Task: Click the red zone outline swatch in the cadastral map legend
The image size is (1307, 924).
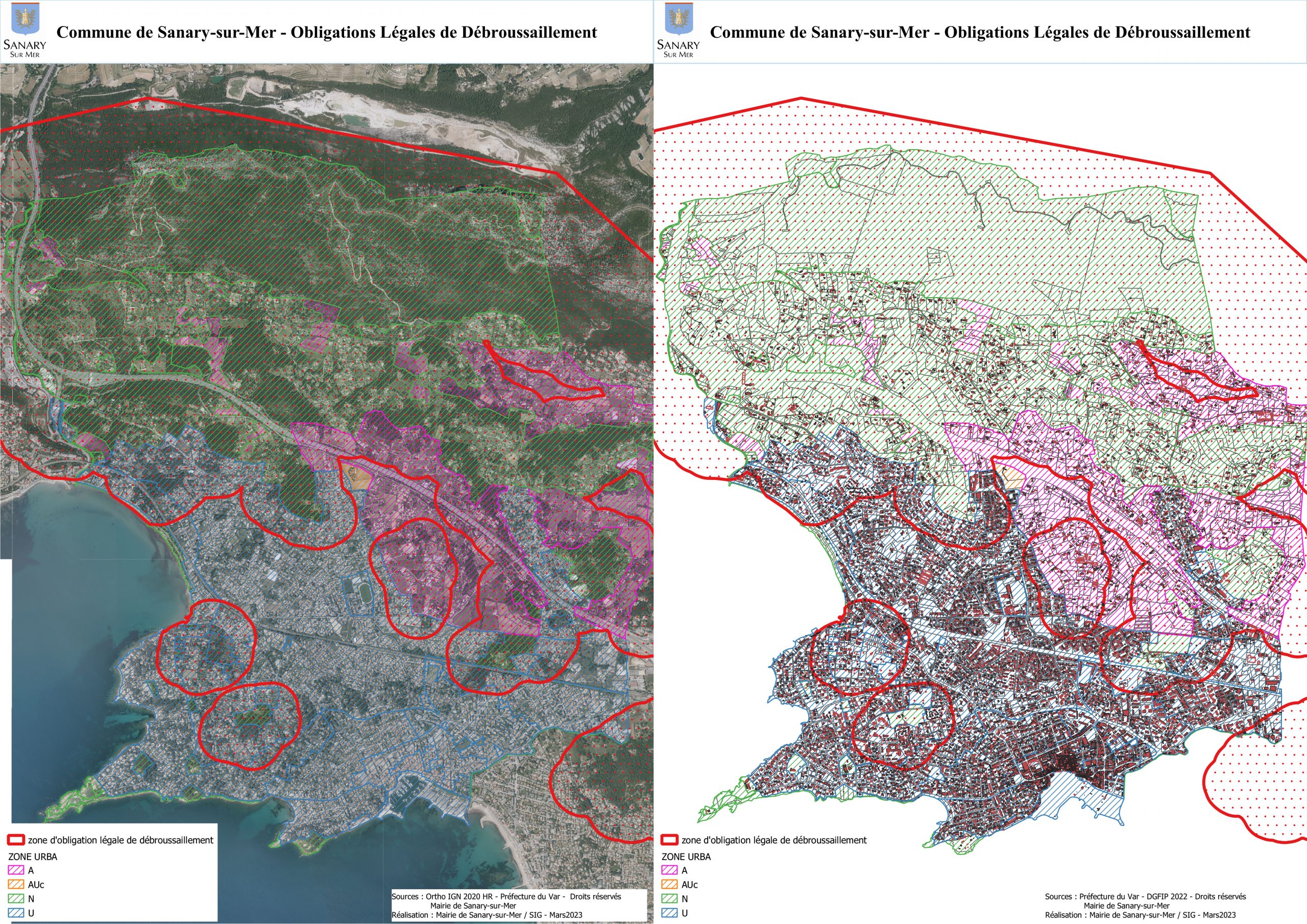Action: [x=669, y=840]
